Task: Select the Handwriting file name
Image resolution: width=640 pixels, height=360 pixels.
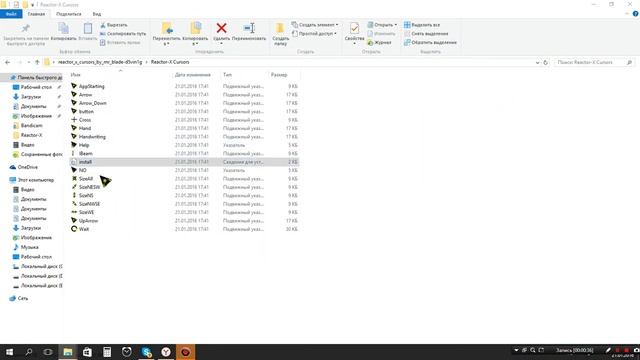Action: (92, 136)
